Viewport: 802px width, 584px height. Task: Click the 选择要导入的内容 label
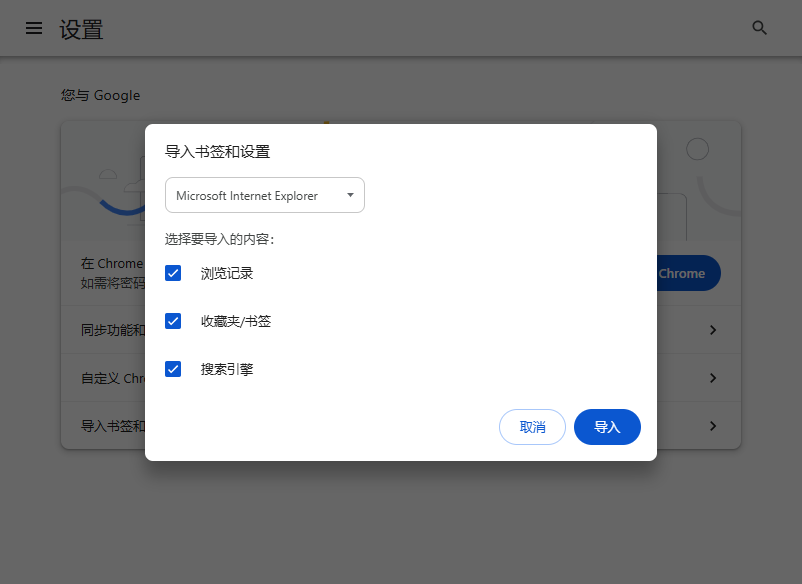(219, 239)
